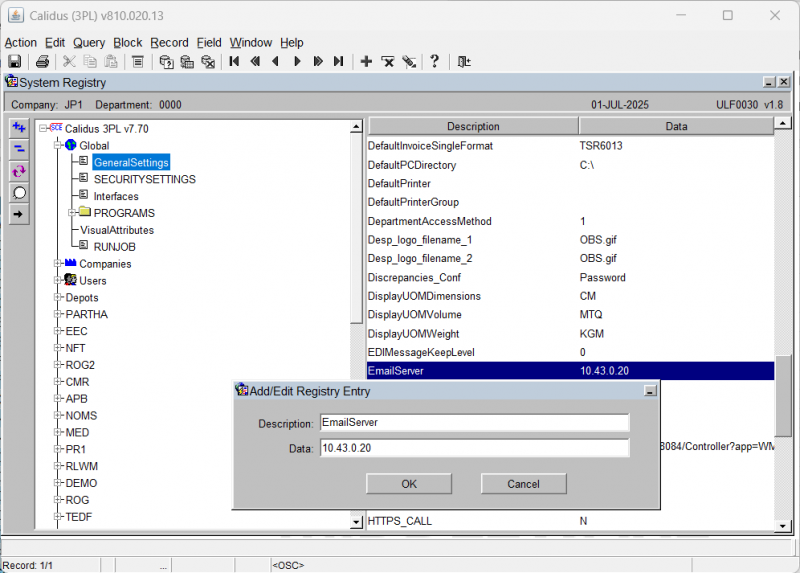Click the search magnifier sidebar icon

click(19, 193)
